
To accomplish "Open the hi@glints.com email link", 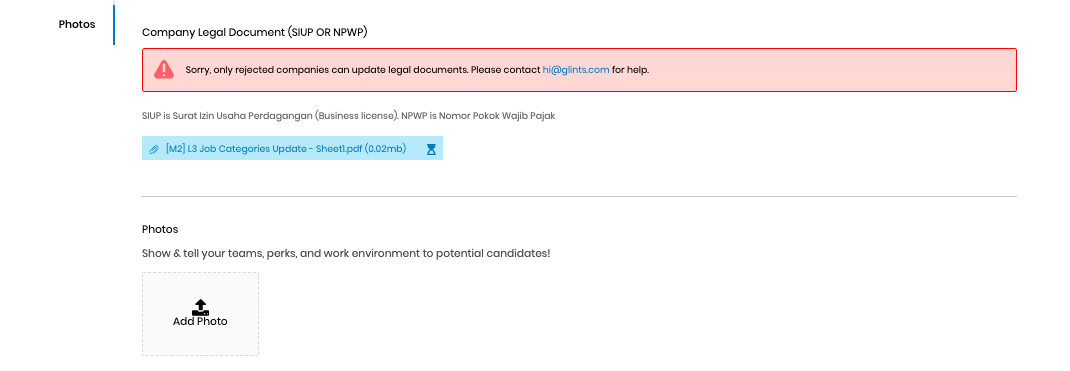I will coord(576,70).
